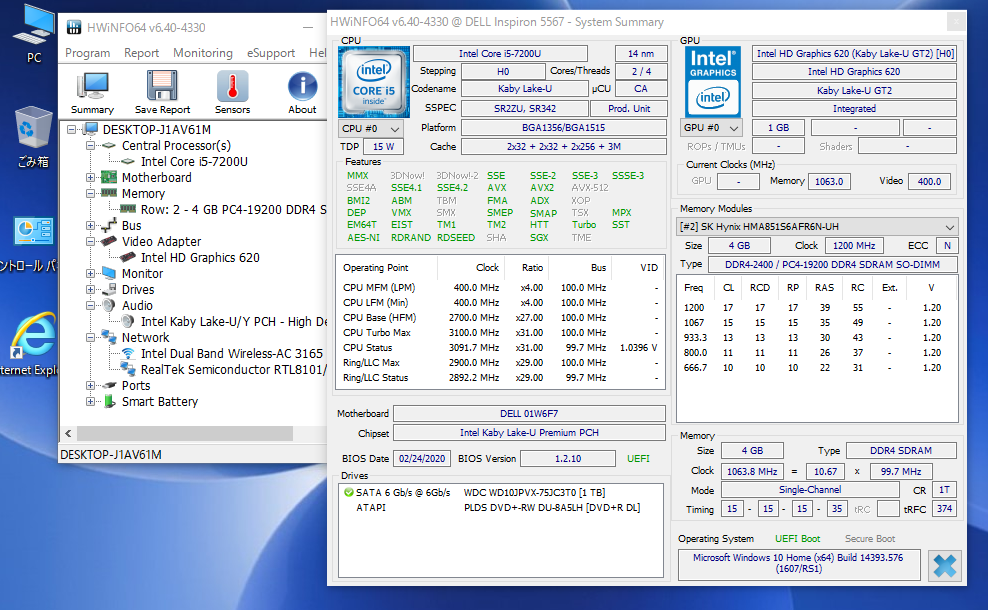
Task: Click the HWiNFO64 title bar app icon
Action: [74, 27]
